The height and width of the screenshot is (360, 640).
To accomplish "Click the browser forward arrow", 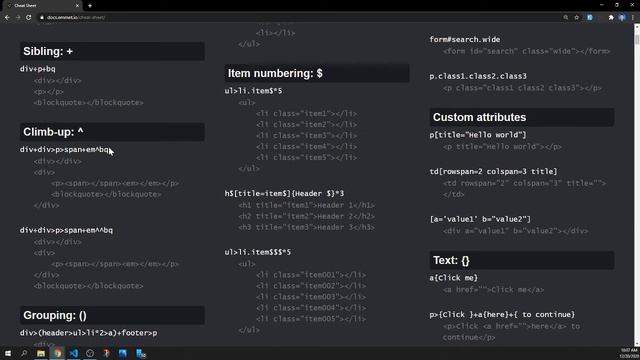I will point(18,18).
